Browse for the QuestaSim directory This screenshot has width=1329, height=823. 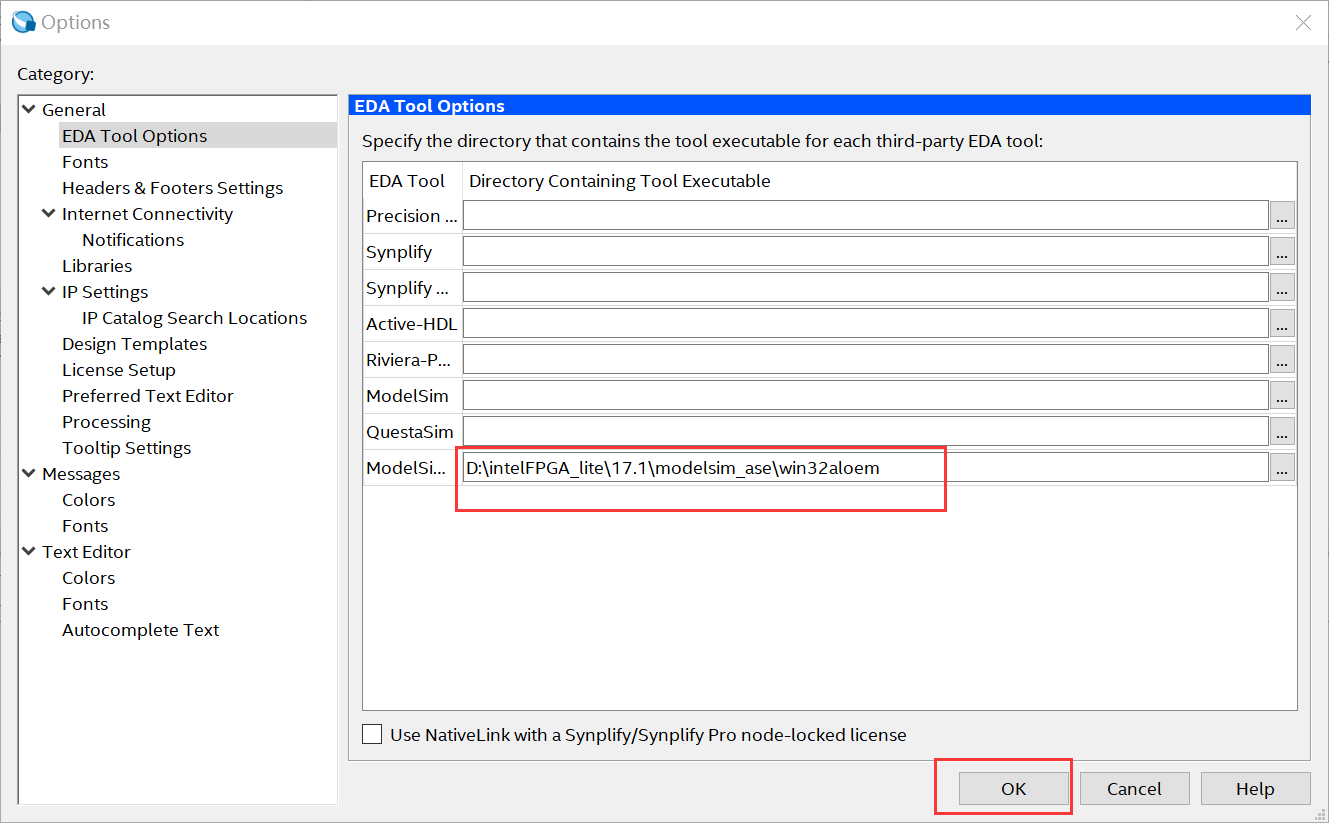(1283, 431)
